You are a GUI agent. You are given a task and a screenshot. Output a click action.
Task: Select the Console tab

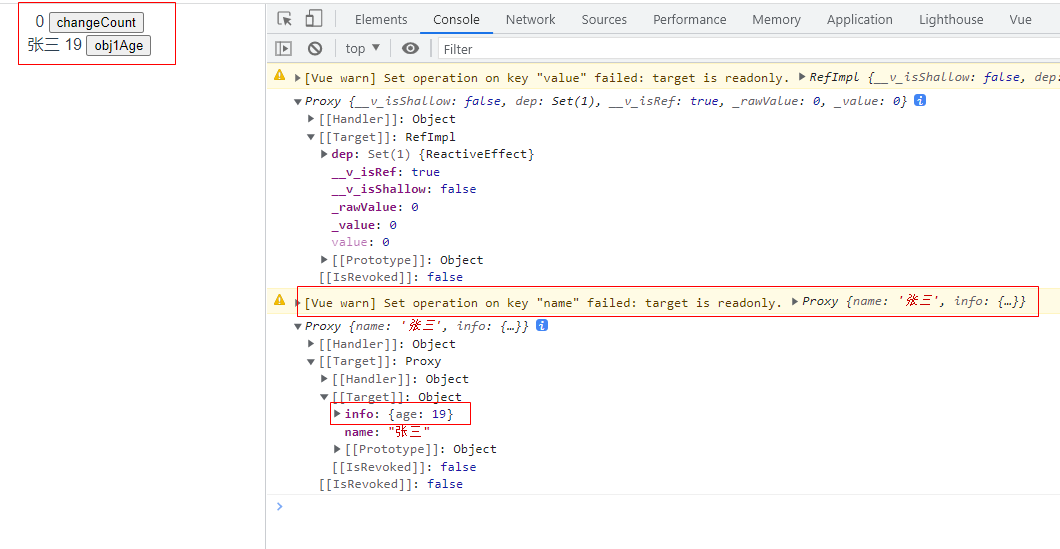[456, 20]
